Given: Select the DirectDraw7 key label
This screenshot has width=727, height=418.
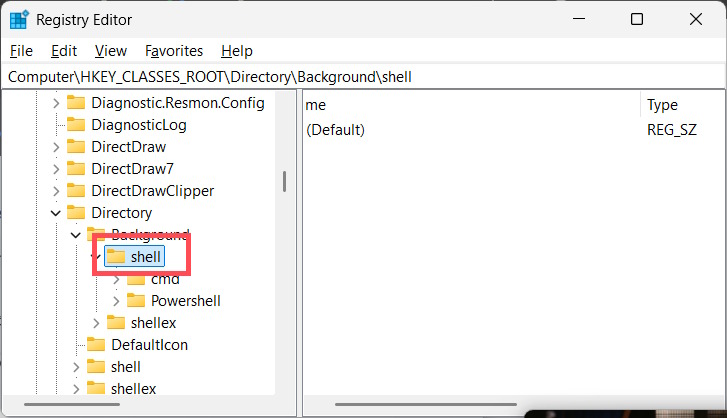Looking at the screenshot, I should coord(133,169).
